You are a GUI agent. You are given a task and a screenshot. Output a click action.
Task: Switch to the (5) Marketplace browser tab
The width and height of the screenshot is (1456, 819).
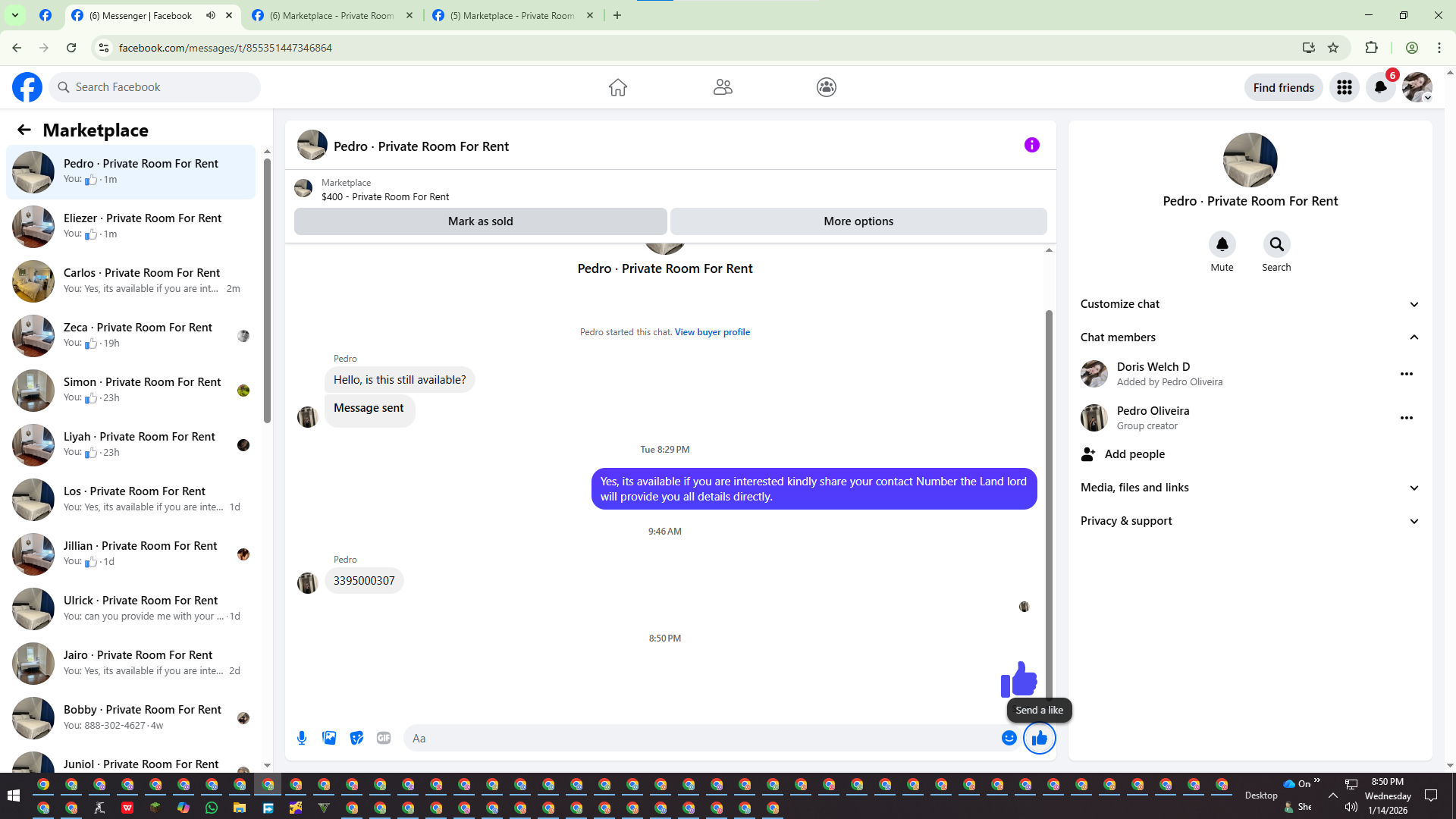pyautogui.click(x=512, y=15)
